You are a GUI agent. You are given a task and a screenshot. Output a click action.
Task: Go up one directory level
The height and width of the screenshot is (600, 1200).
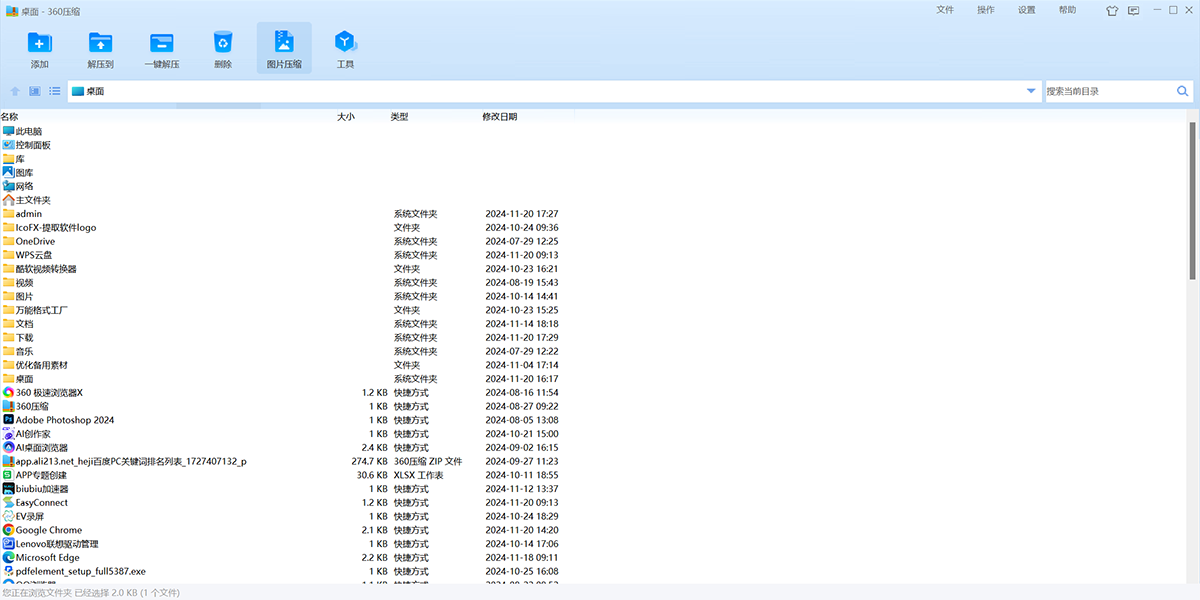(x=15, y=91)
